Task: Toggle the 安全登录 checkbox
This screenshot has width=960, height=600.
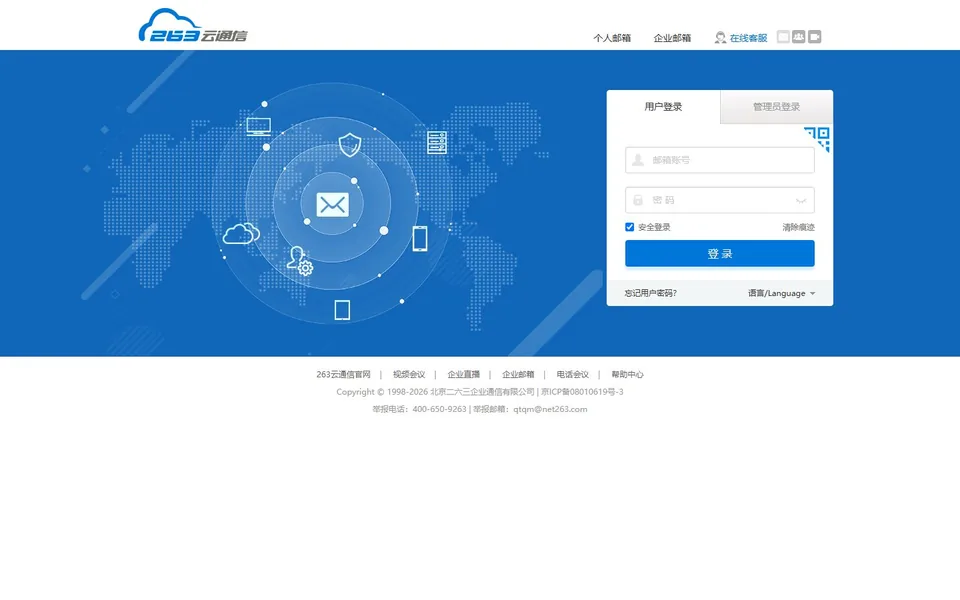Action: [629, 227]
